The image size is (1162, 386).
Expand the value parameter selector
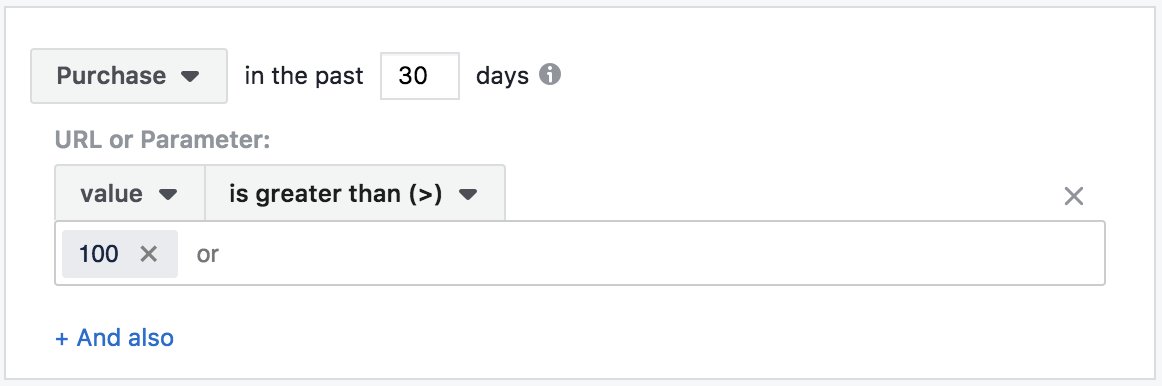tap(130, 193)
